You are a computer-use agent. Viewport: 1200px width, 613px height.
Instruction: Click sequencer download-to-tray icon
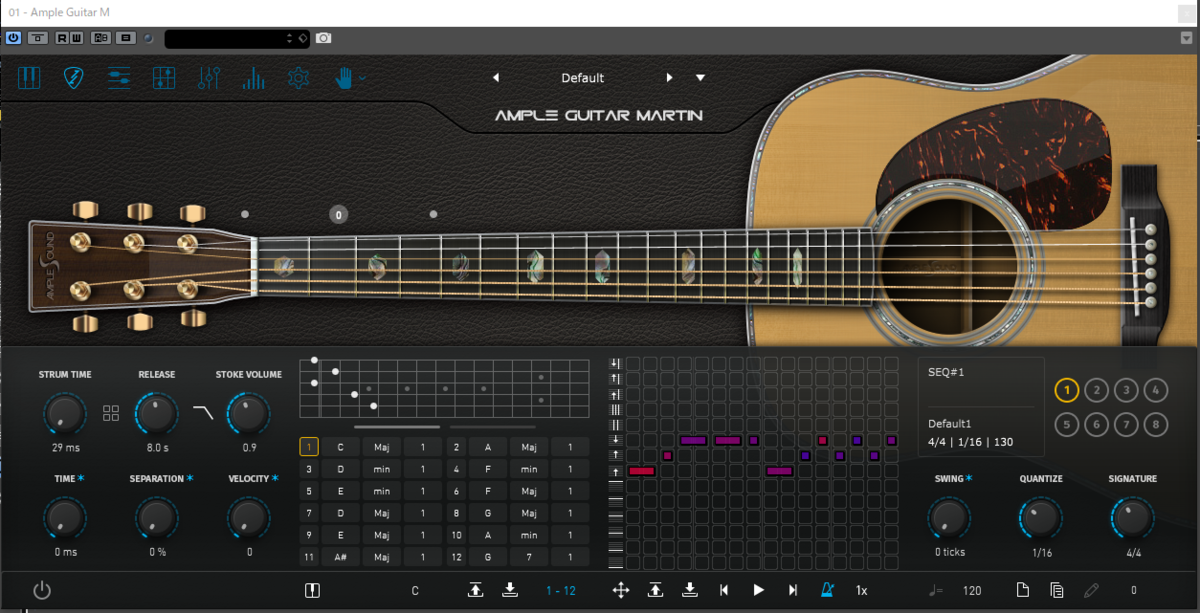point(690,590)
